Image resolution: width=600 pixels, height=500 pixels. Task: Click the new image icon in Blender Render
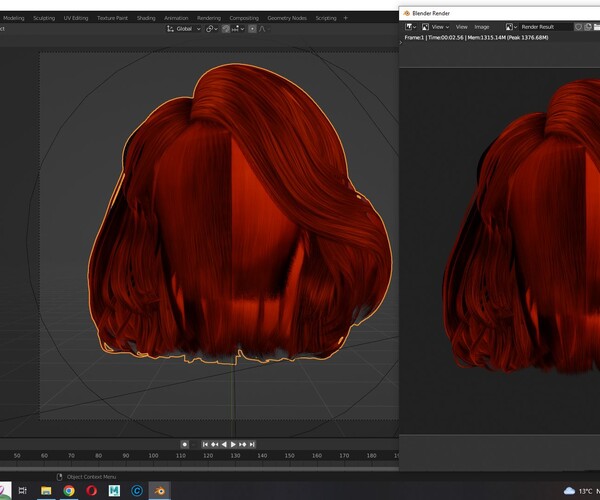click(588, 27)
